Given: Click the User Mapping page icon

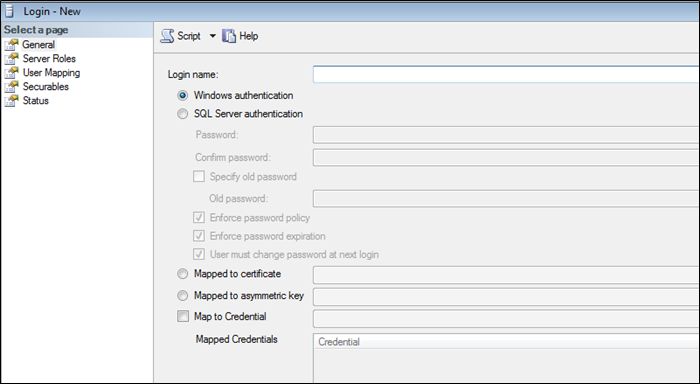Looking at the screenshot, I should coord(12,72).
